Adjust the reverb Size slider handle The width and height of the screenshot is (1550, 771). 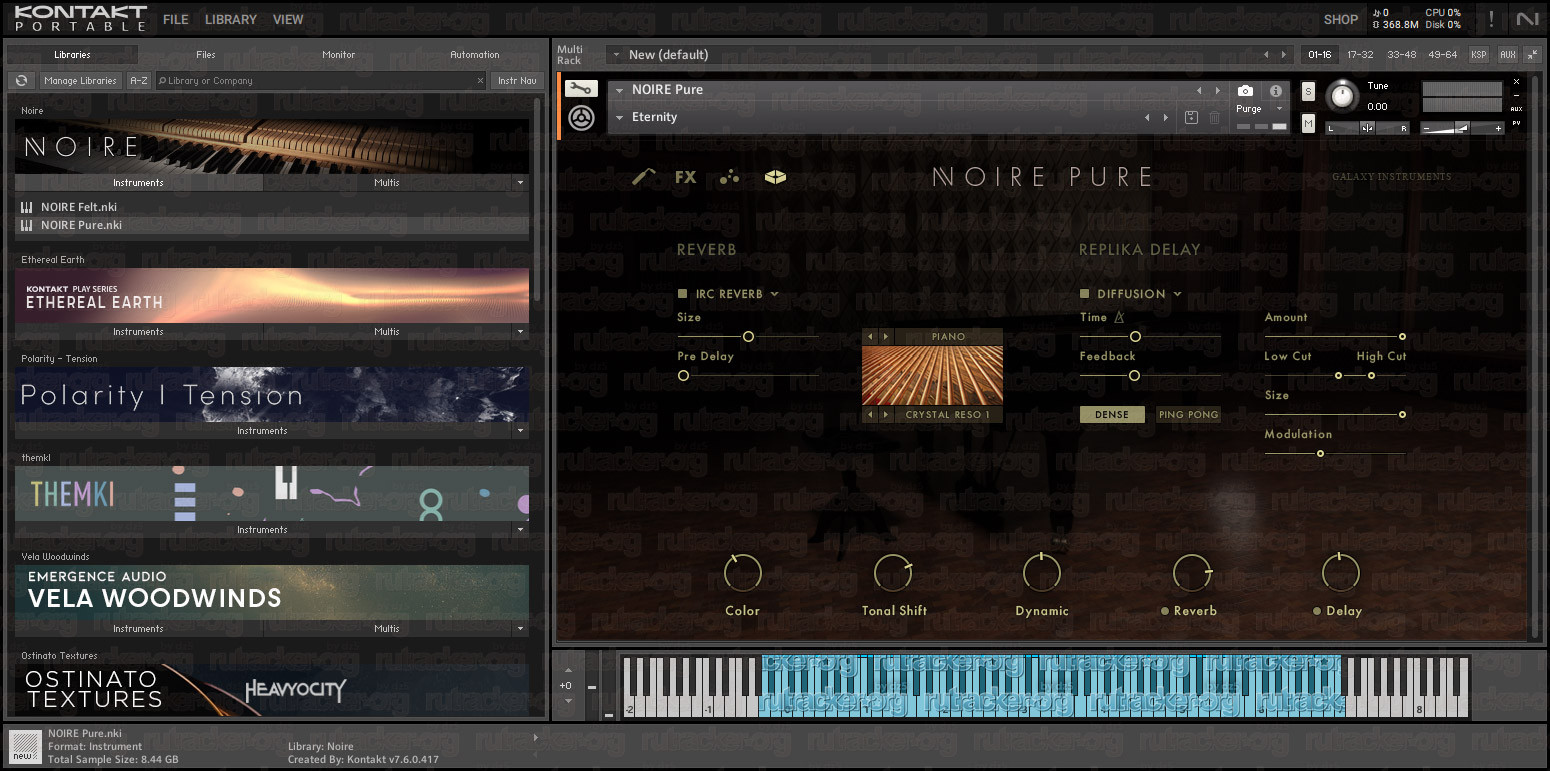point(748,337)
